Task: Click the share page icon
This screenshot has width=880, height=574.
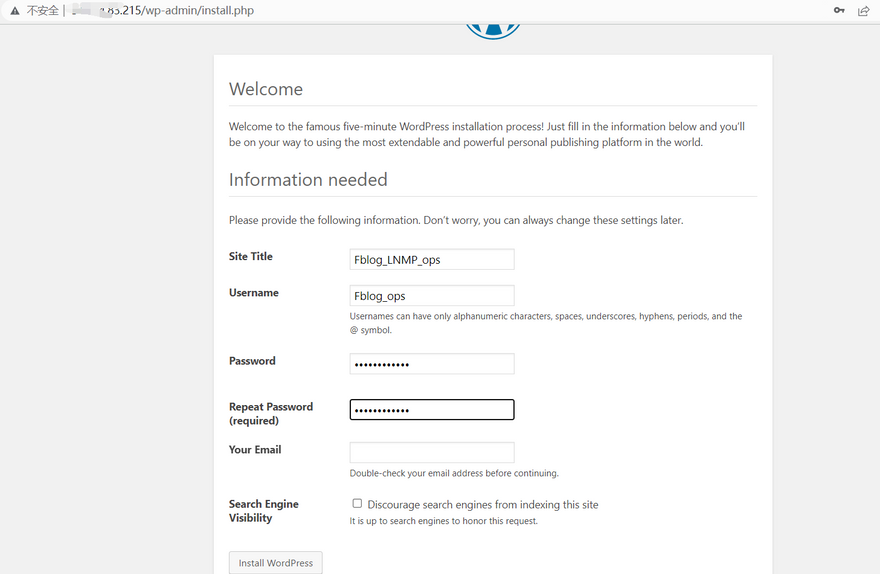Action: 864,11
